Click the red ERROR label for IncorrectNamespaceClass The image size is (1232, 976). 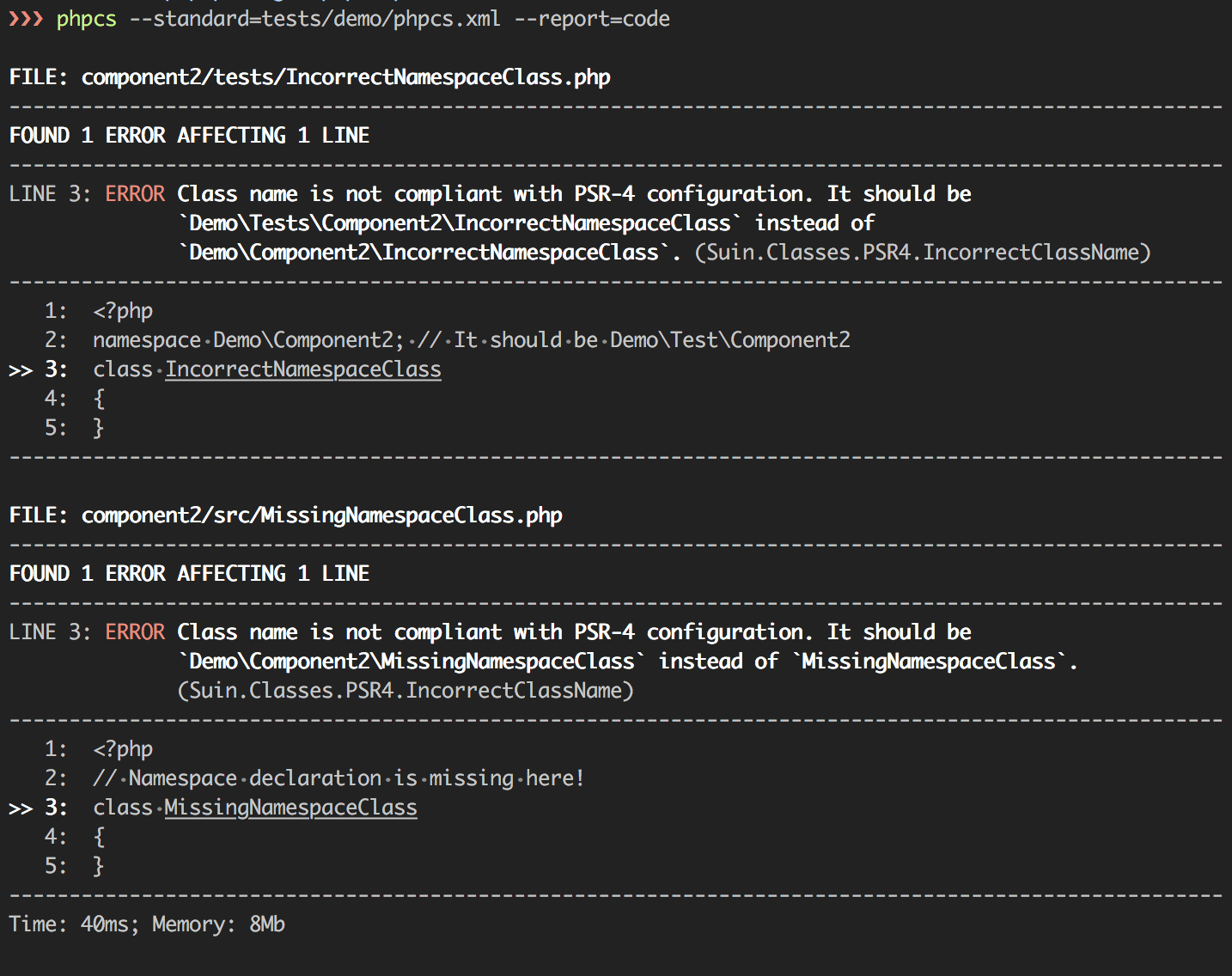(135, 194)
